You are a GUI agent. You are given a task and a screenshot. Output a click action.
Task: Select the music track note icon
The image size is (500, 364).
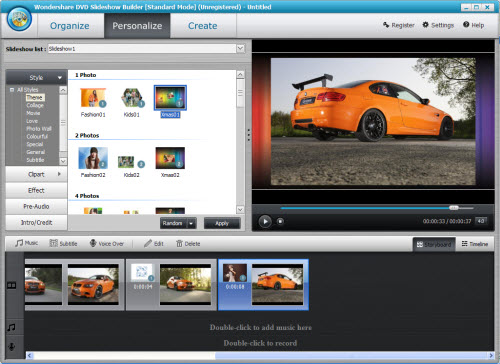pyautogui.click(x=12, y=327)
